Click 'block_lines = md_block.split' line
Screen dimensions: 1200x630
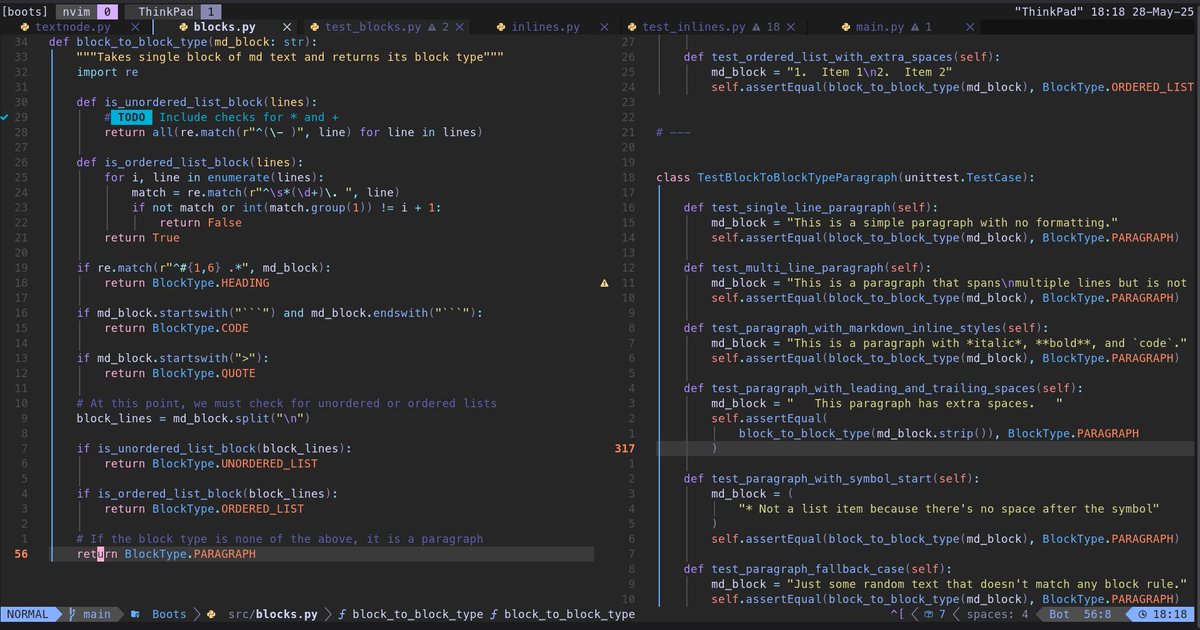click(193, 418)
